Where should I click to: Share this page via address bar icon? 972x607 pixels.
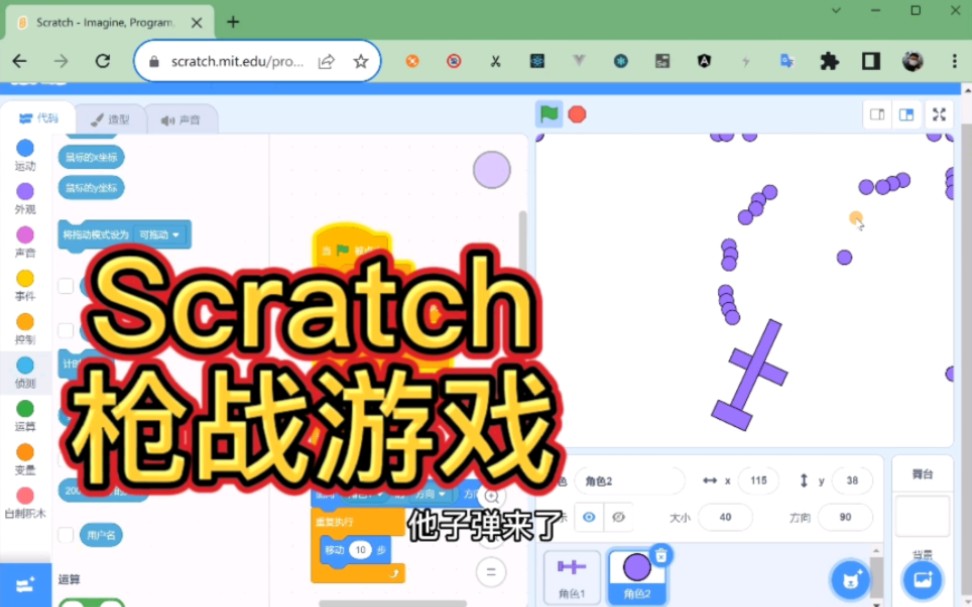coord(327,61)
